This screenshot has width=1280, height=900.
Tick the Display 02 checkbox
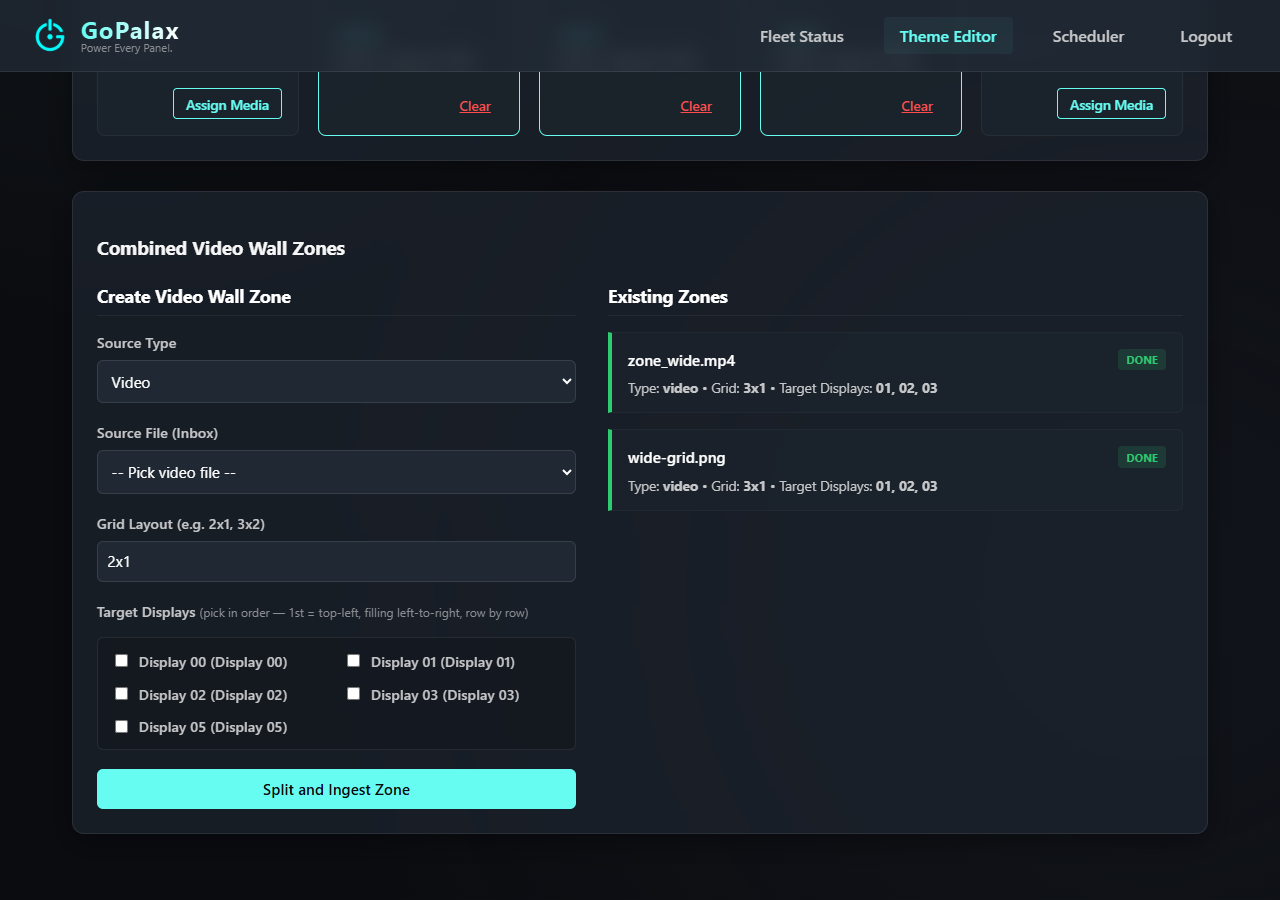point(122,694)
